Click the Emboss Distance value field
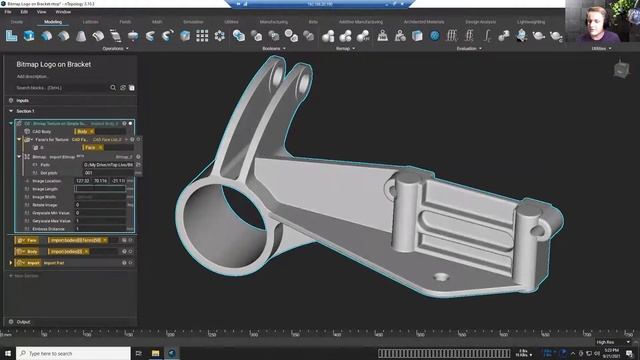Image resolution: width=640 pixels, height=360 pixels. (100, 229)
